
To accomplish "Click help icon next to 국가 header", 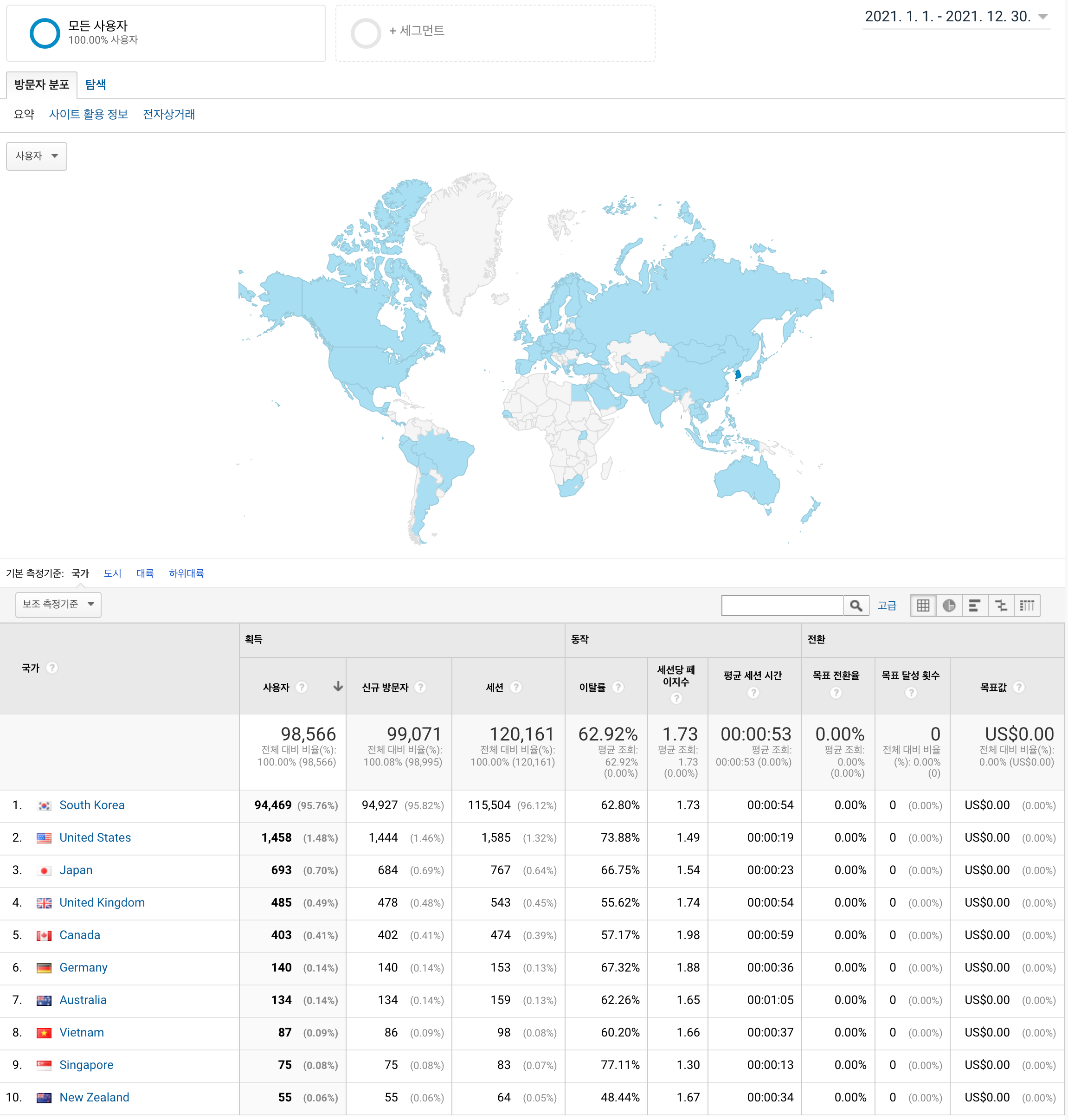I will tap(52, 668).
